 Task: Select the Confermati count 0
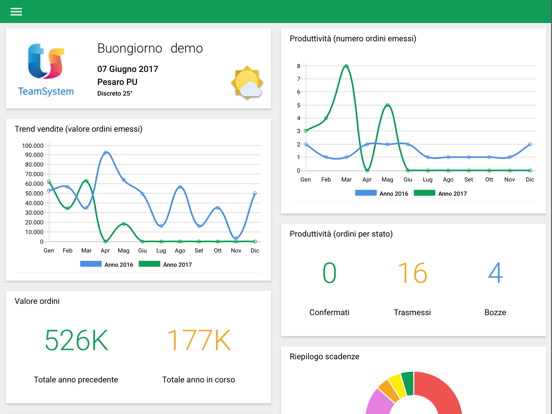330,273
